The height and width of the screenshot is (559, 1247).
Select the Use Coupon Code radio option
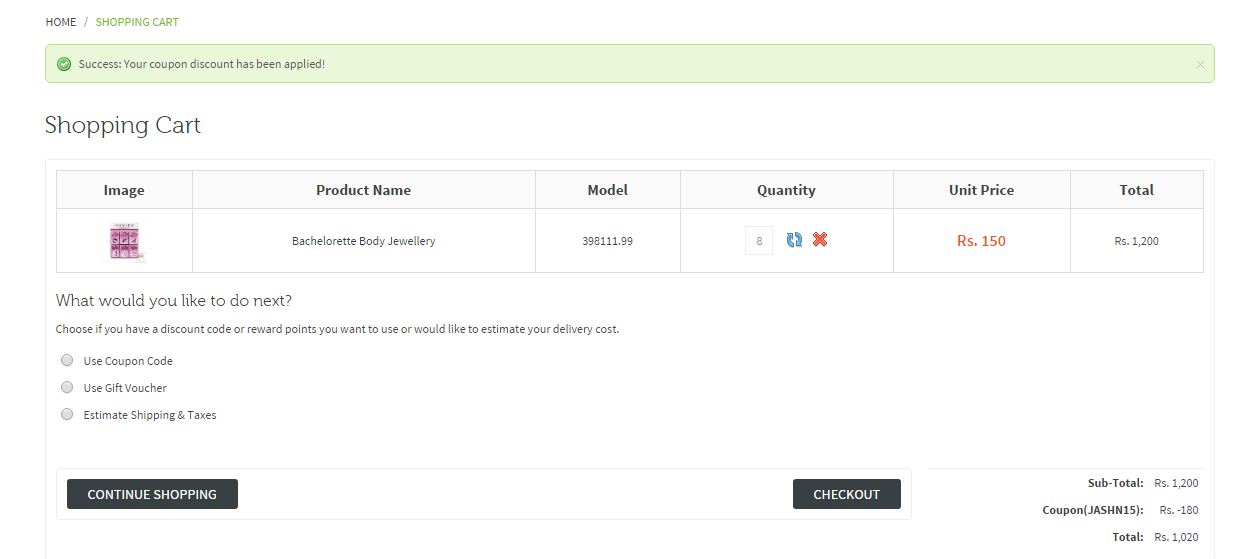point(67,360)
